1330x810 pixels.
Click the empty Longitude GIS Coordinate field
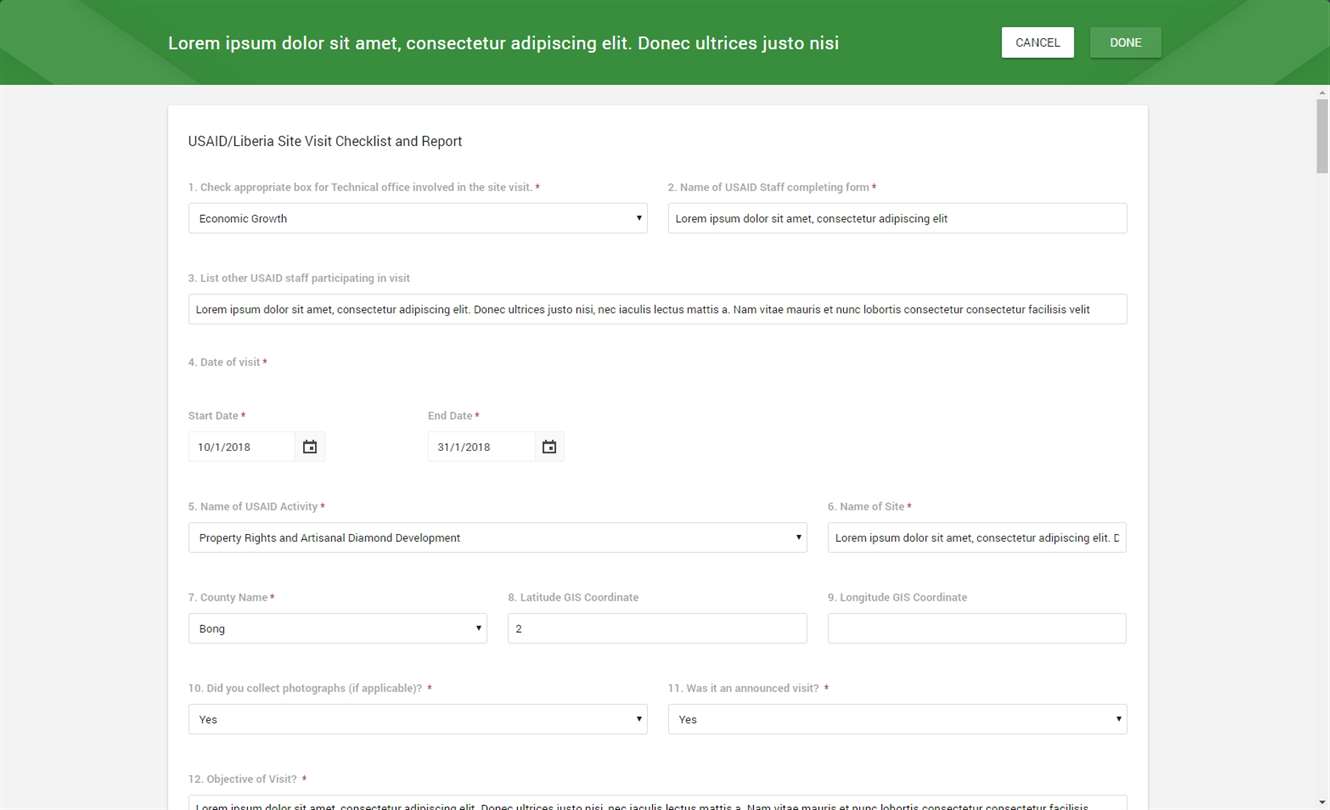[976, 629]
